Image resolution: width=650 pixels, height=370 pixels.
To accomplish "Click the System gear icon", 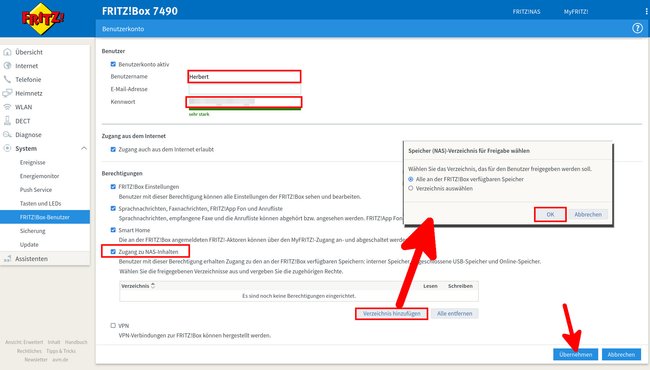I will pos(7,148).
